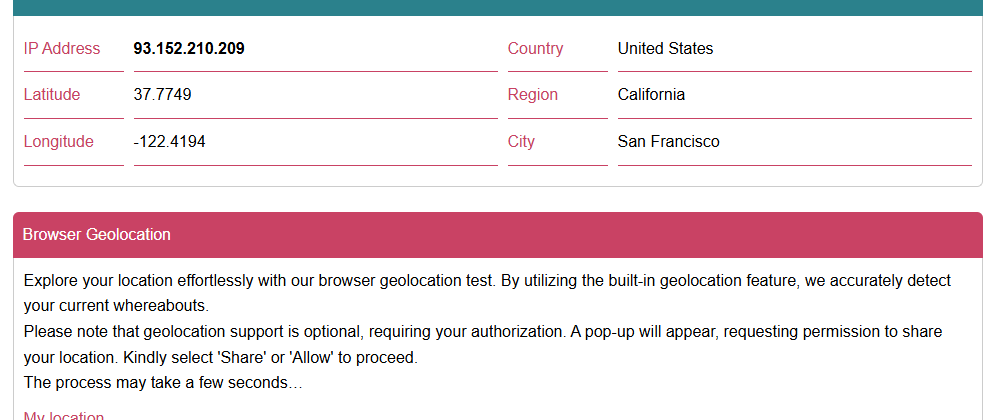
Task: Click the IP value 93.152.210.209
Action: (189, 49)
